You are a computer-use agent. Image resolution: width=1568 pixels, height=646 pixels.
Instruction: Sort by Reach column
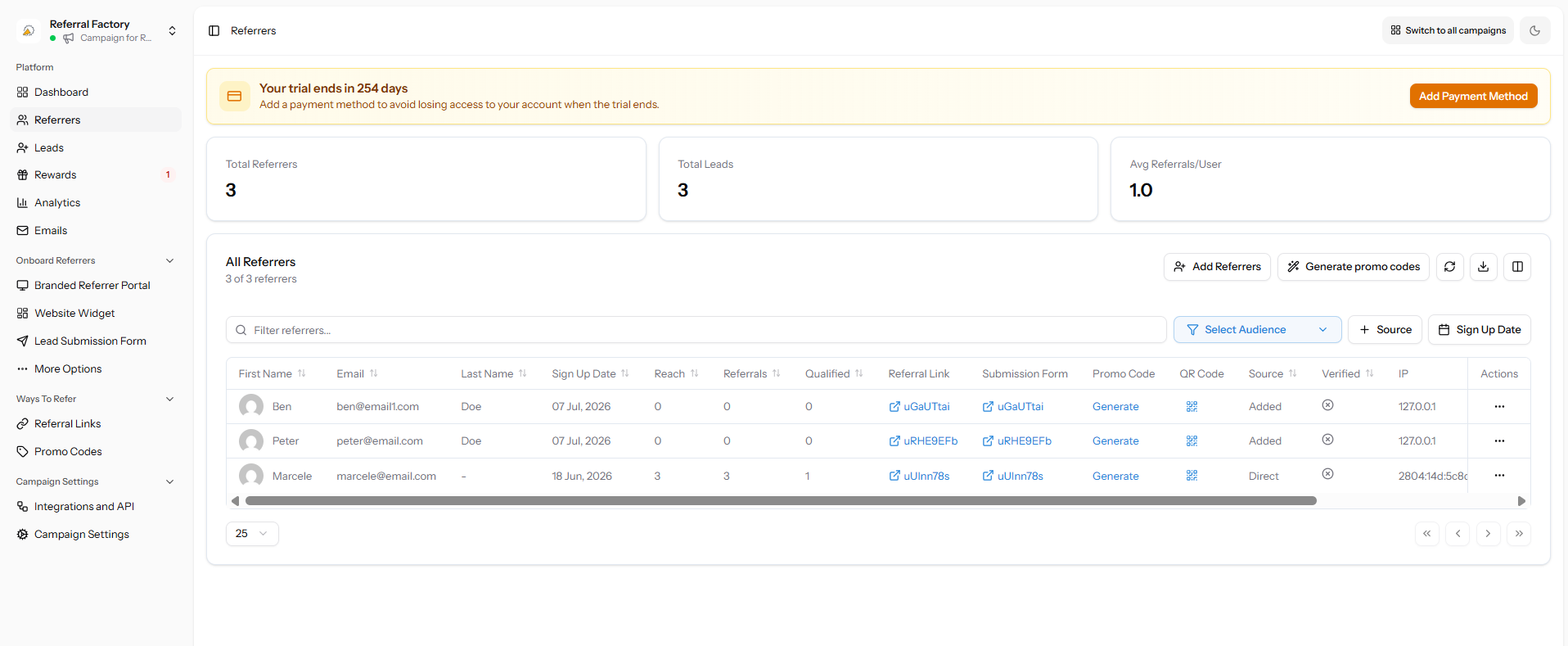click(677, 373)
